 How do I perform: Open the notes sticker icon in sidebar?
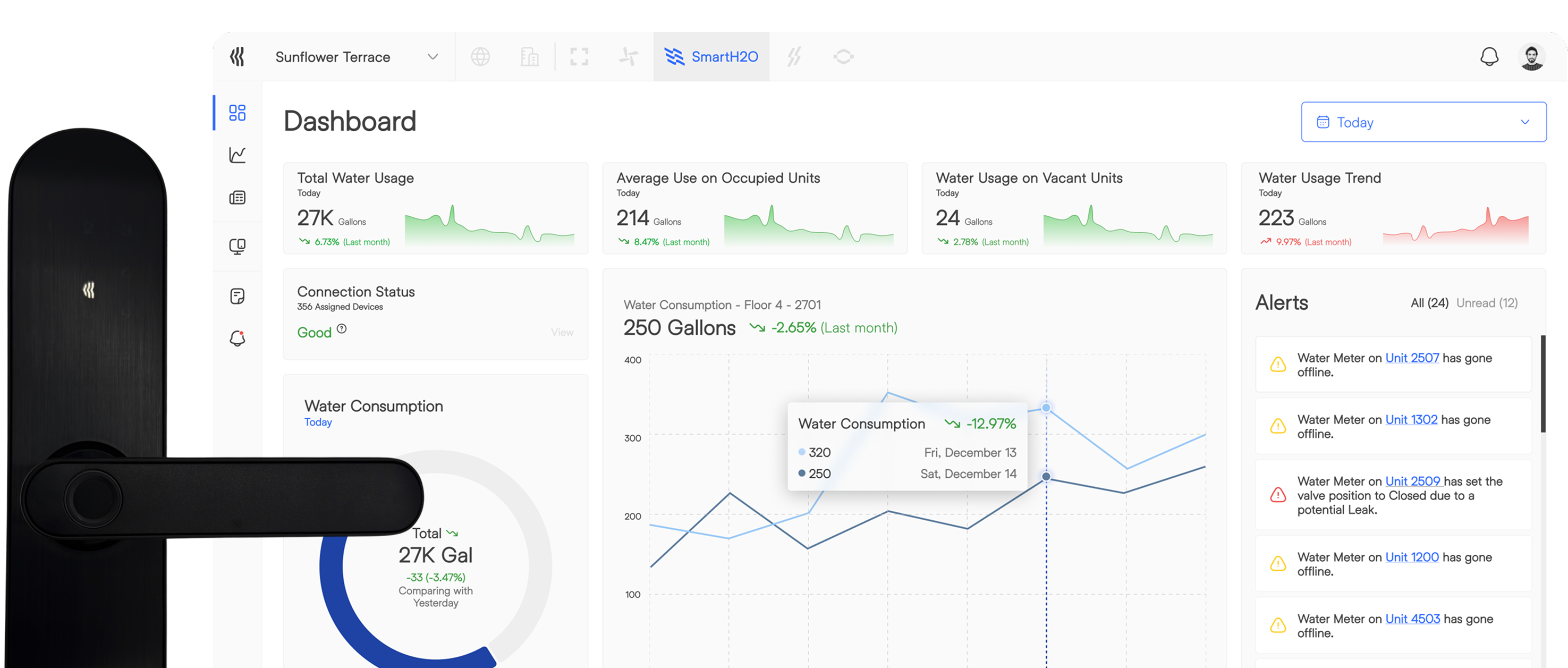237,296
